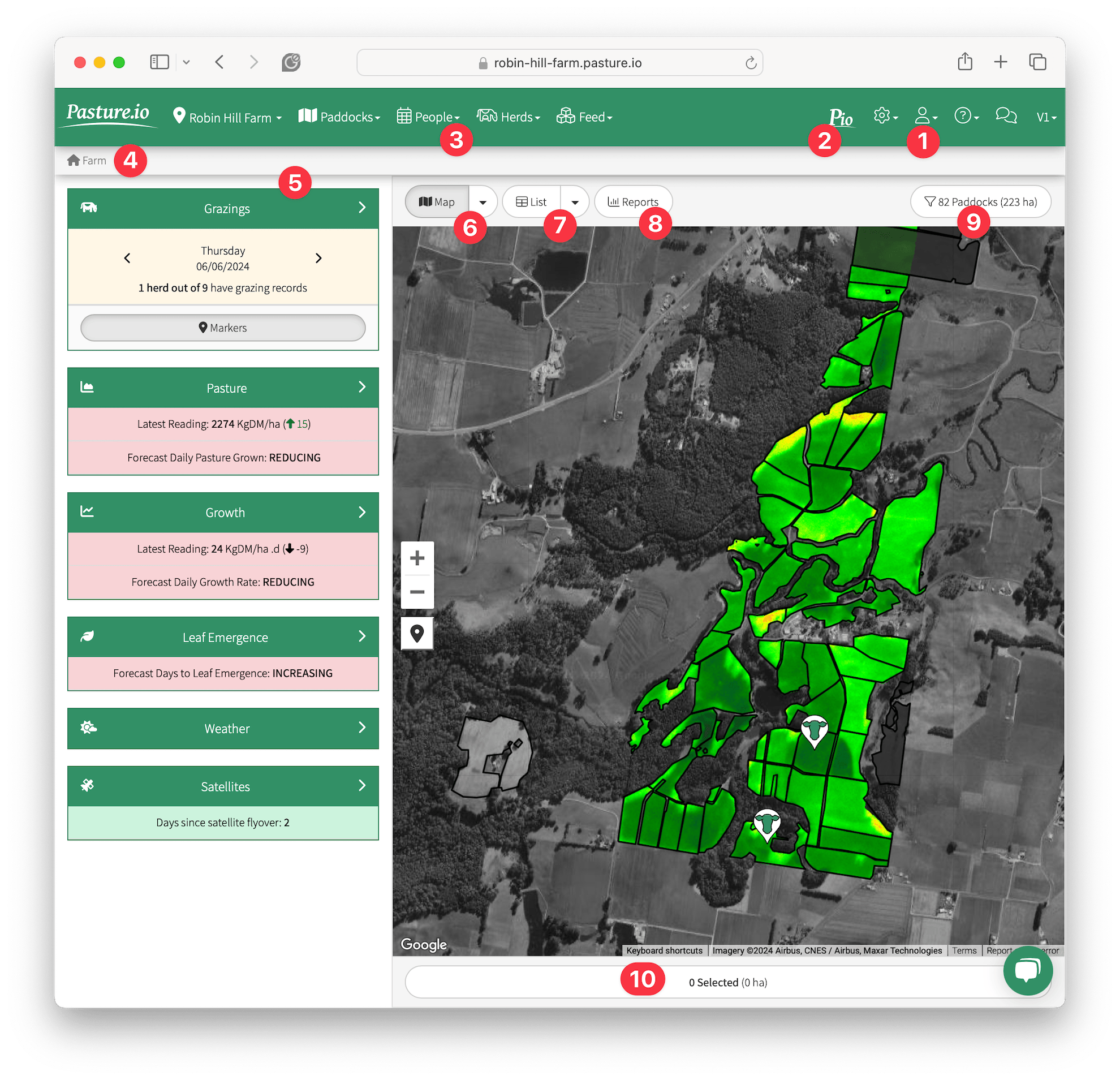Switch to List view
The image size is (1120, 1080).
pos(531,202)
